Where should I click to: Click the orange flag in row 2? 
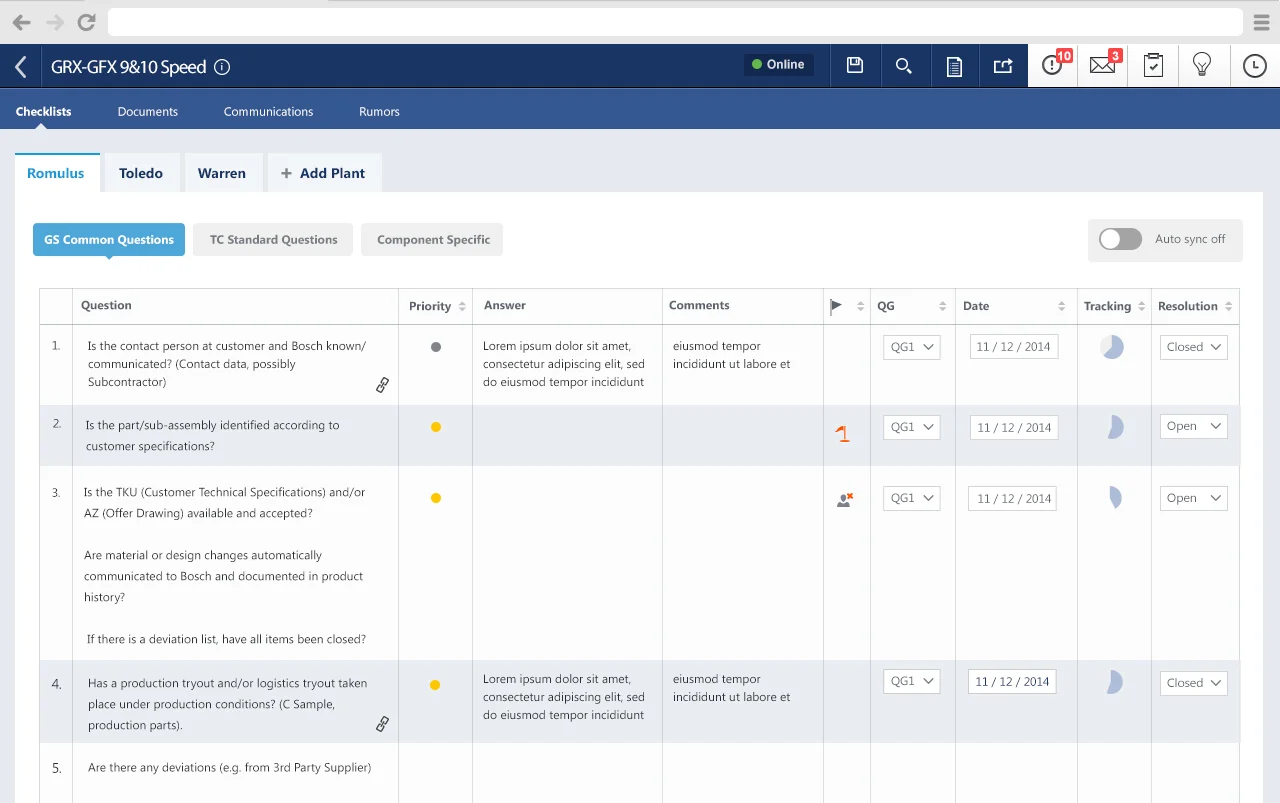[843, 434]
